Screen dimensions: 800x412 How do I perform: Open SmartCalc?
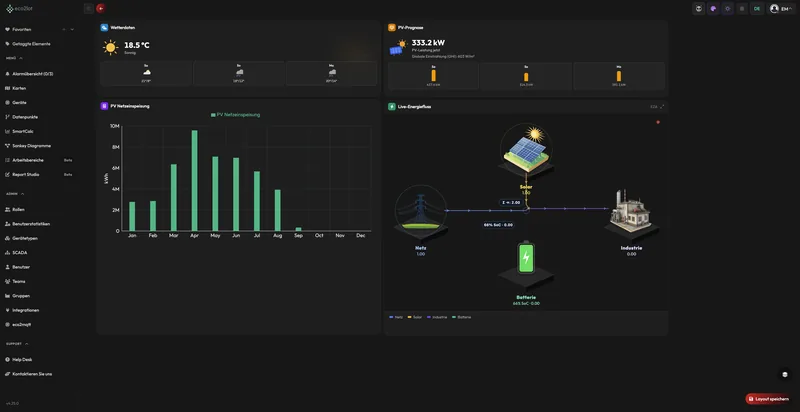tap(22, 131)
